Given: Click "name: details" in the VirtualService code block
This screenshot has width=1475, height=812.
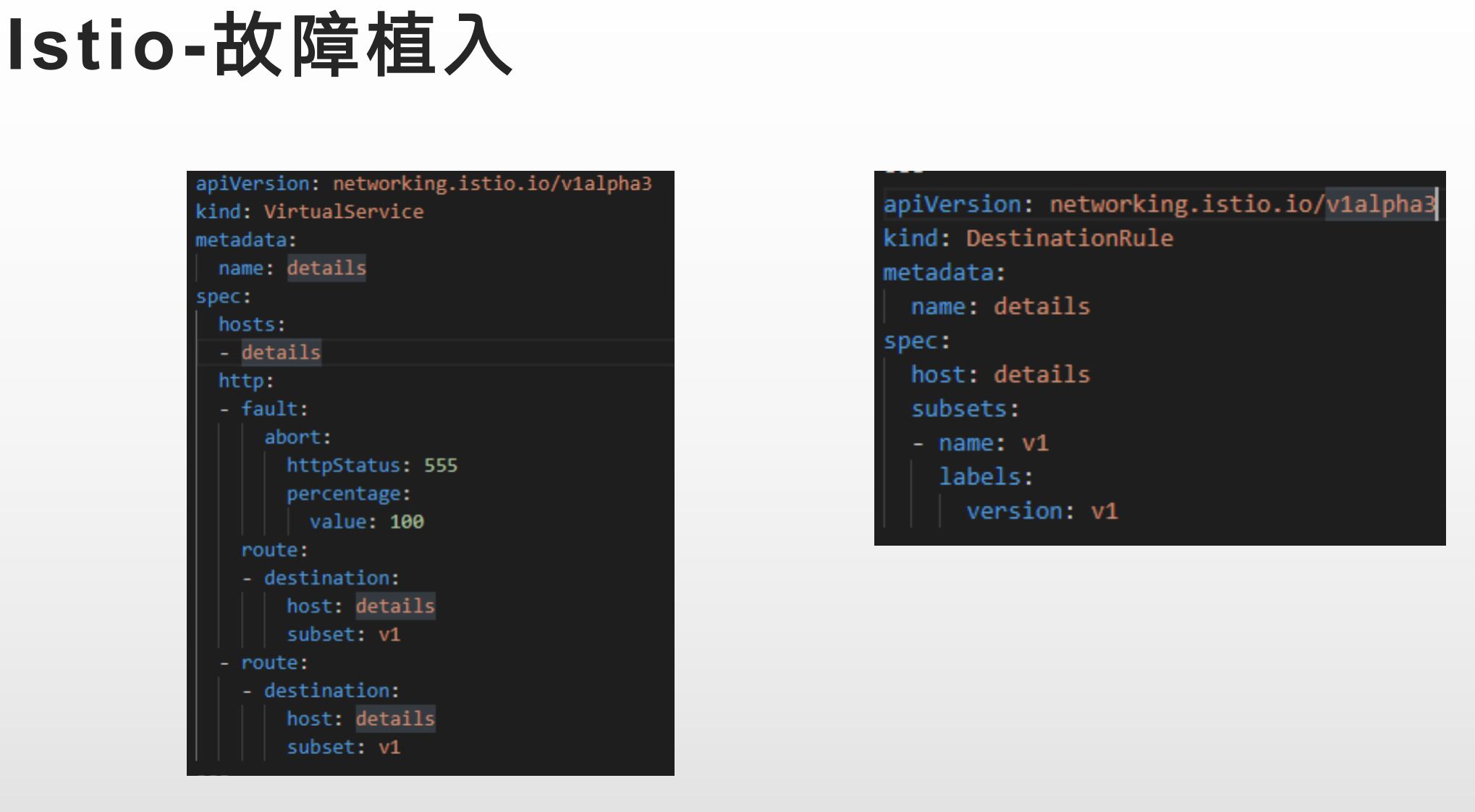Looking at the screenshot, I should tap(292, 268).
